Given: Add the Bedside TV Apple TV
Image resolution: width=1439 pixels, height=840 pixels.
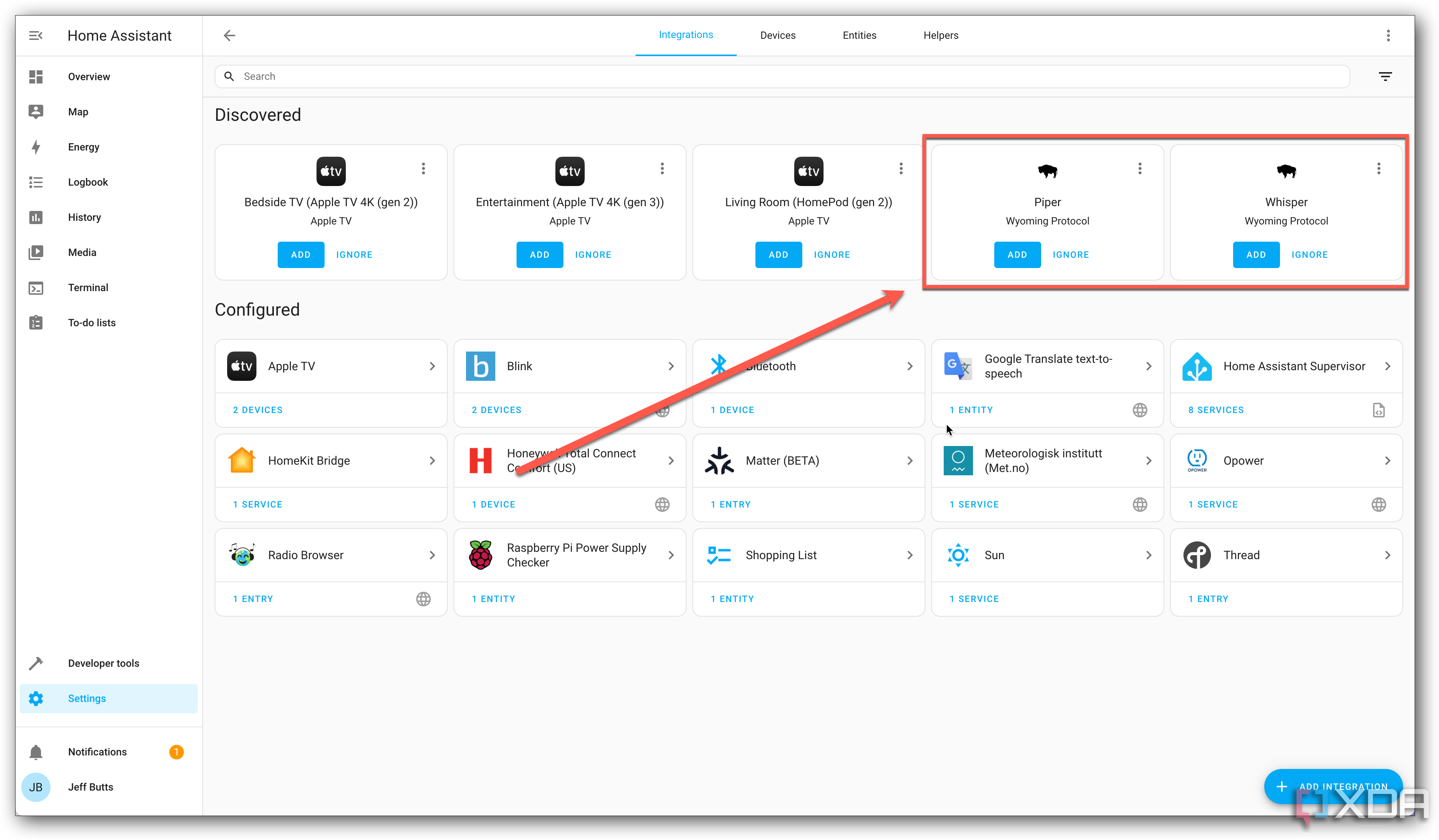Looking at the screenshot, I should click(x=300, y=255).
